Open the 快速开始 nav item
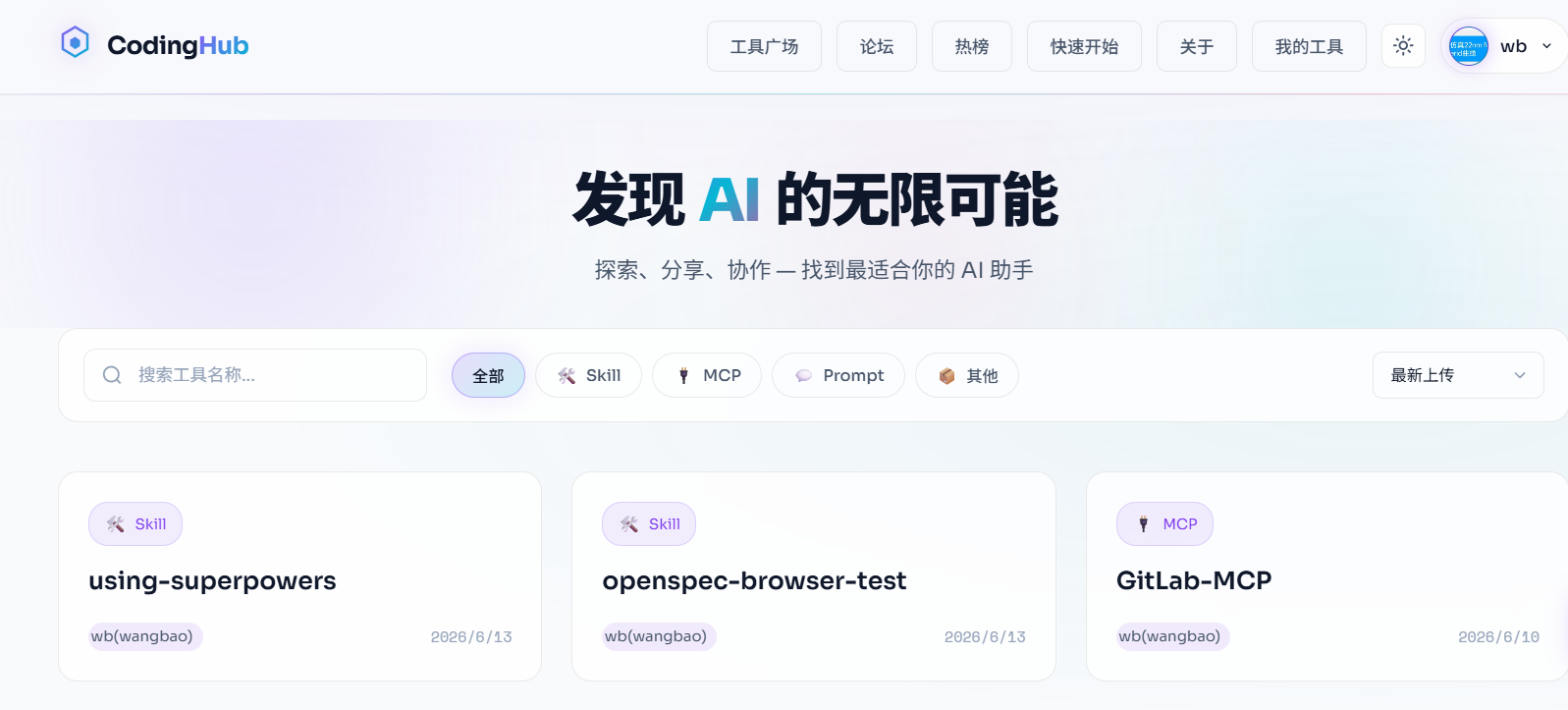 pyautogui.click(x=1084, y=46)
